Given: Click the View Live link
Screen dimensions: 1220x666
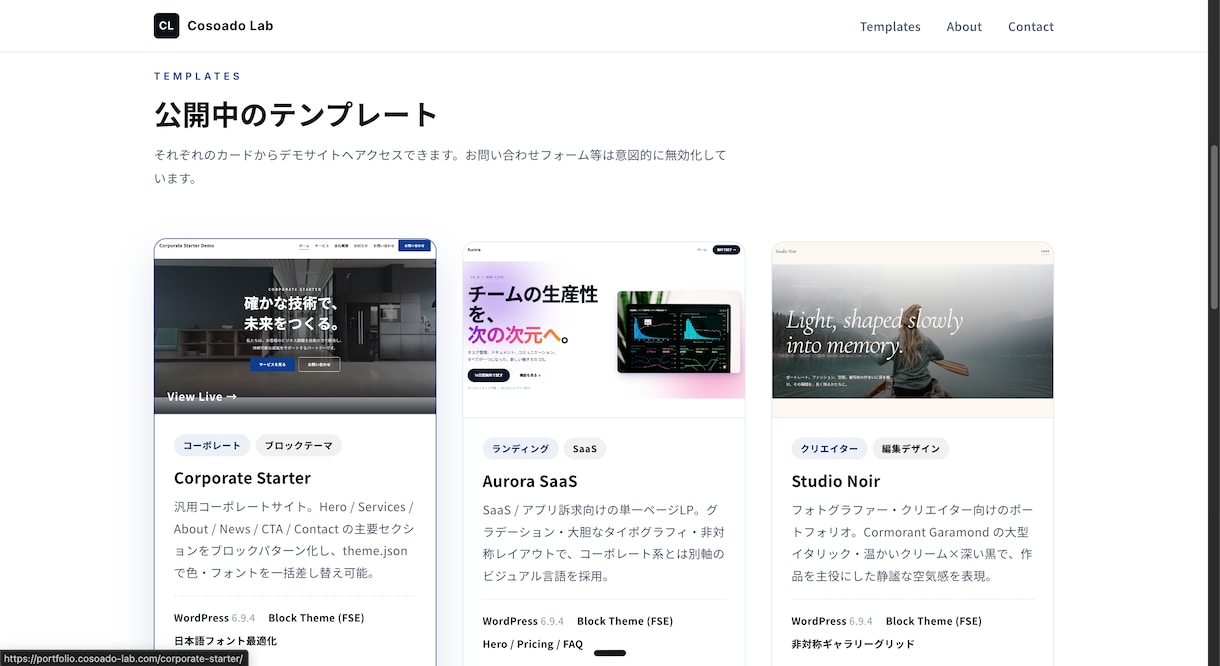Looking at the screenshot, I should point(202,397).
